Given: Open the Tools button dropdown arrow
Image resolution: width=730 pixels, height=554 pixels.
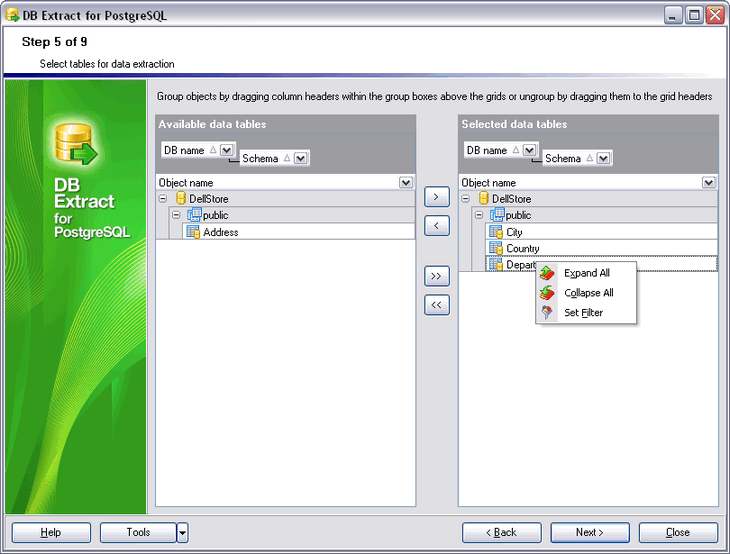Looking at the screenshot, I should tap(182, 532).
